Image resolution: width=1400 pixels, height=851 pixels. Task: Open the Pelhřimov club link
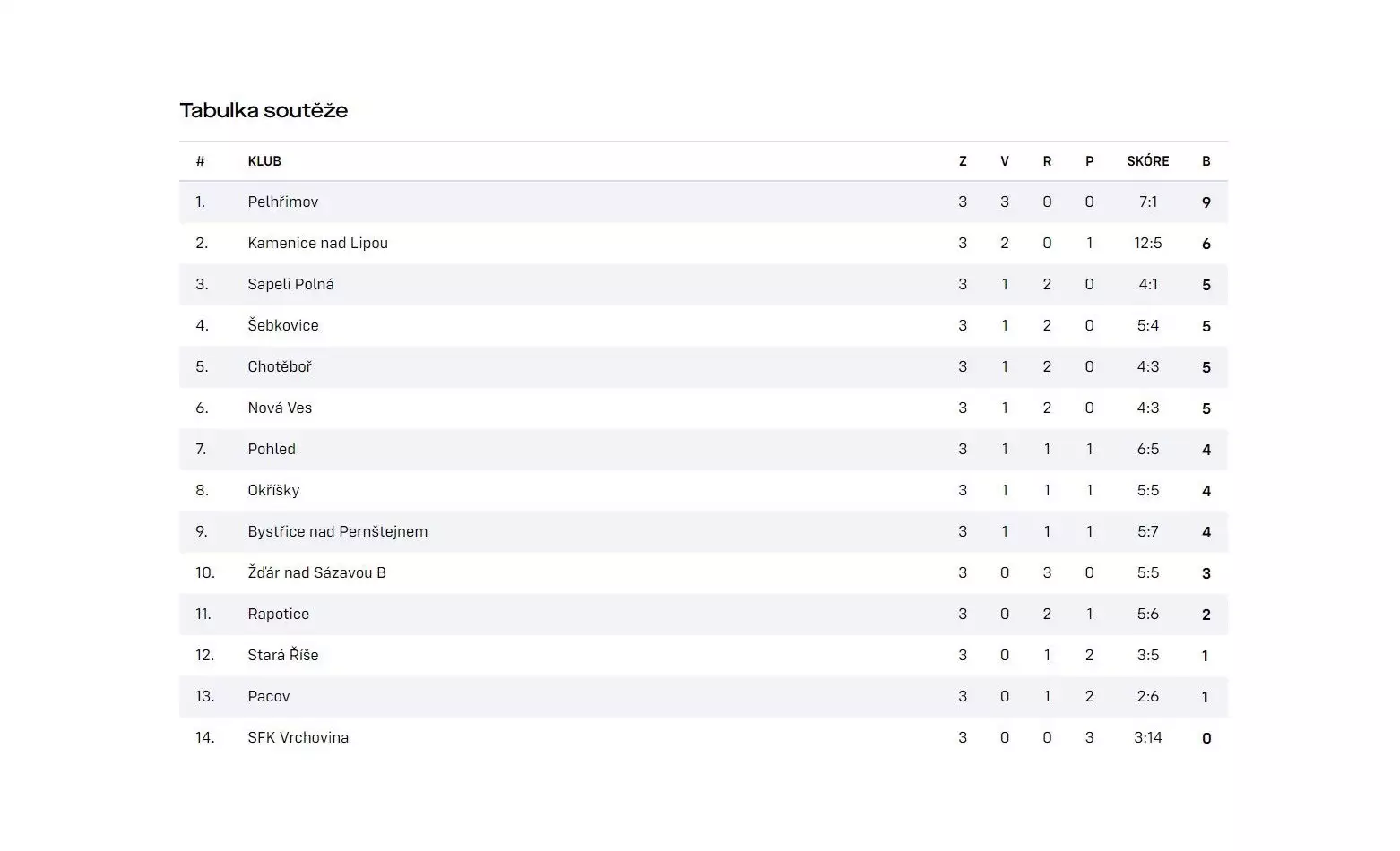[283, 202]
